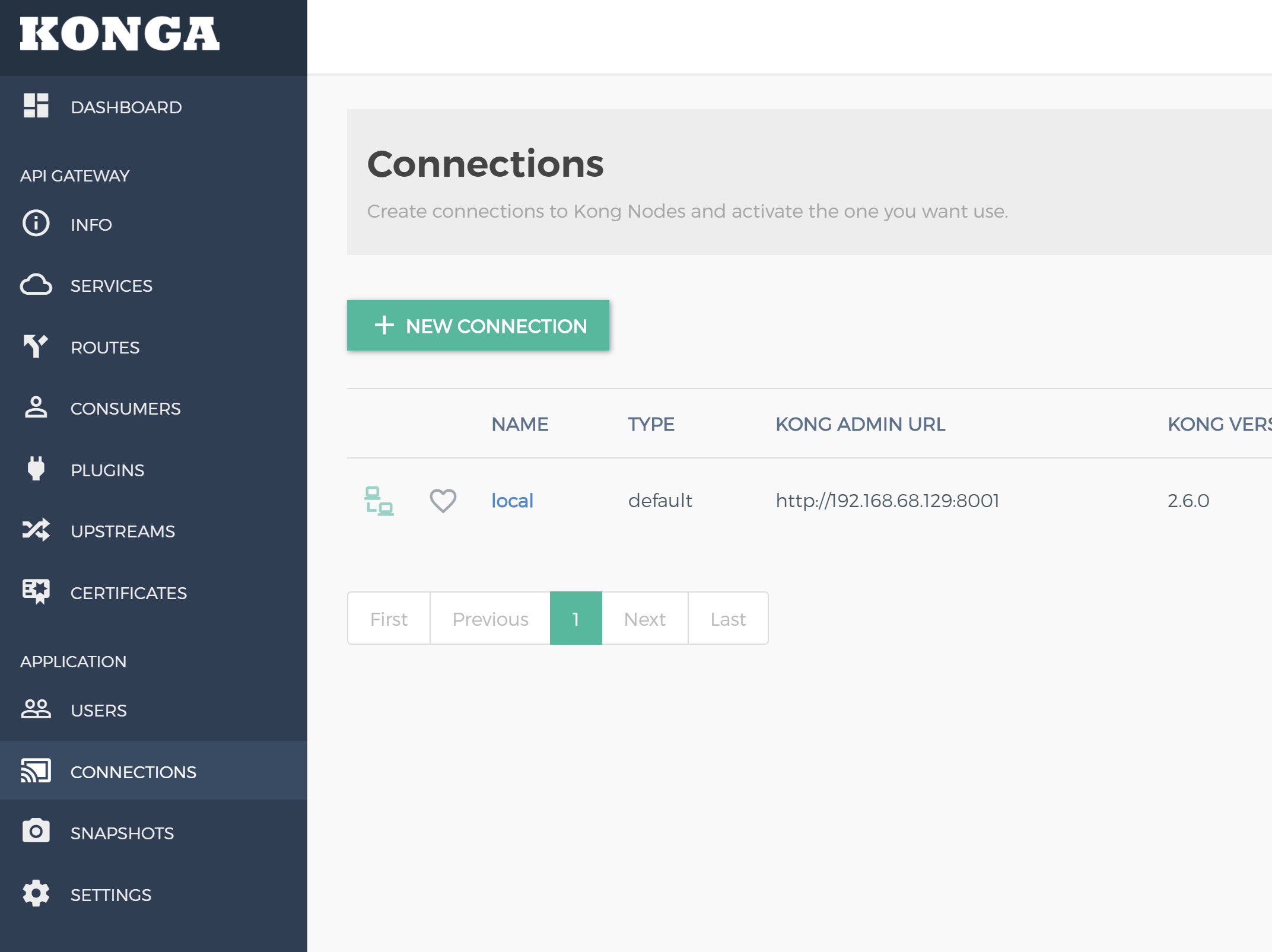The height and width of the screenshot is (952, 1272).
Task: Click the New Connection button
Action: coord(478,326)
